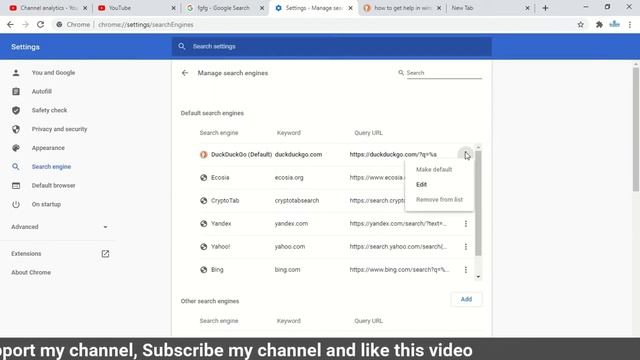The image size is (640, 360).
Task: Bookmark this page with star icon
Action: coord(580,24)
